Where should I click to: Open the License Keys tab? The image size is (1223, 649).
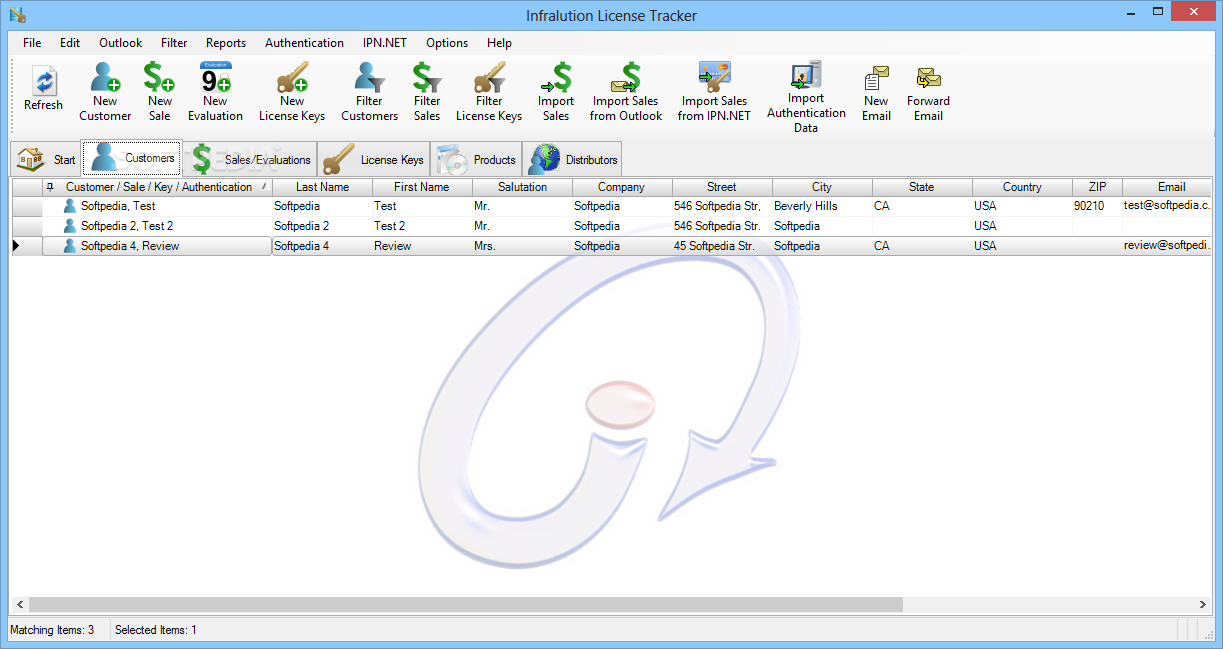(x=374, y=159)
